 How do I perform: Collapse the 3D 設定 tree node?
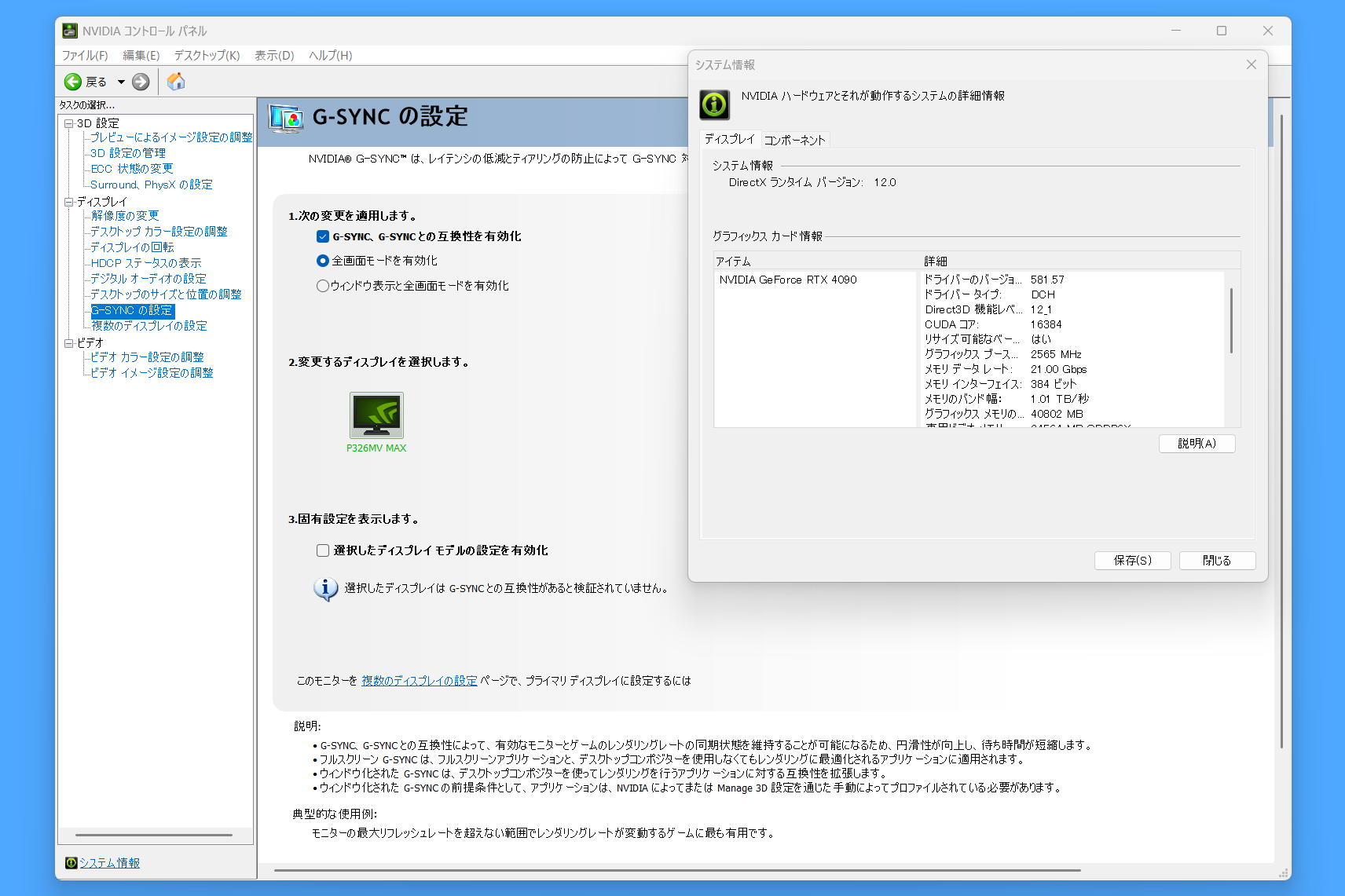(69, 123)
